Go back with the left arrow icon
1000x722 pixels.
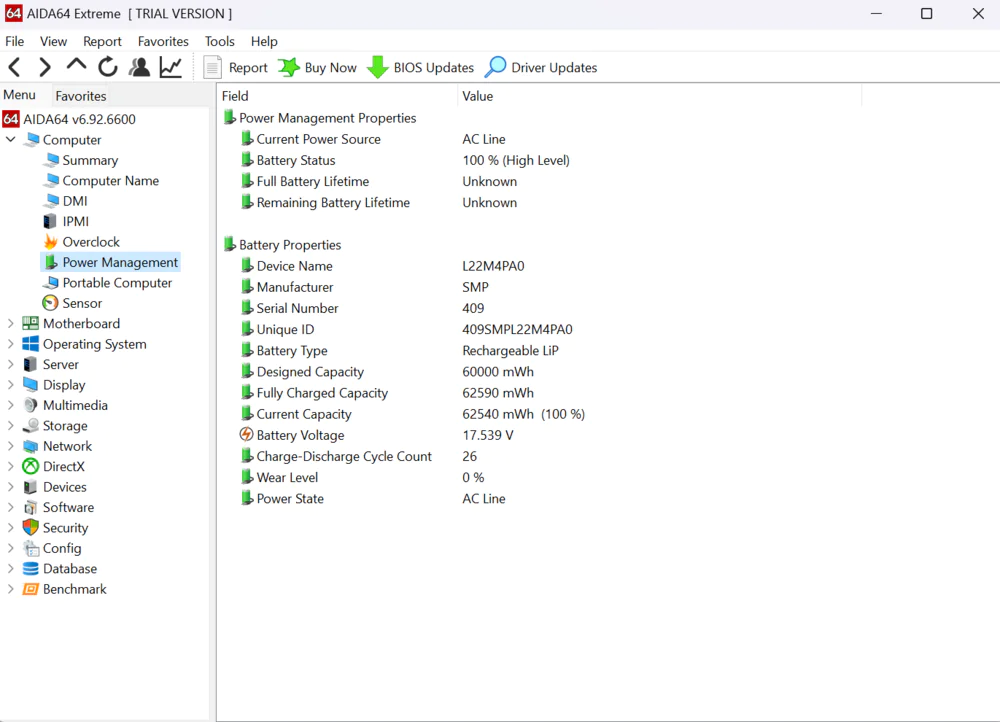(x=15, y=67)
